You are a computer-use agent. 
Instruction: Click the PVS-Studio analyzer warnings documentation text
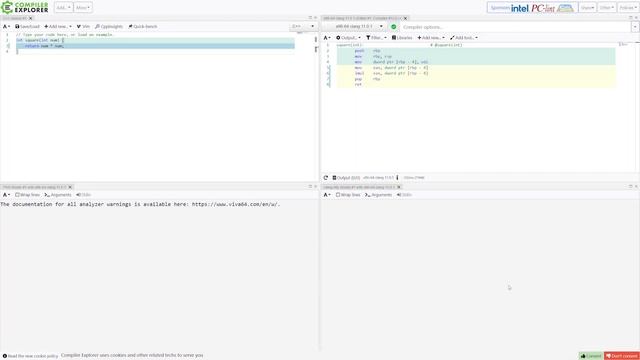pos(140,204)
